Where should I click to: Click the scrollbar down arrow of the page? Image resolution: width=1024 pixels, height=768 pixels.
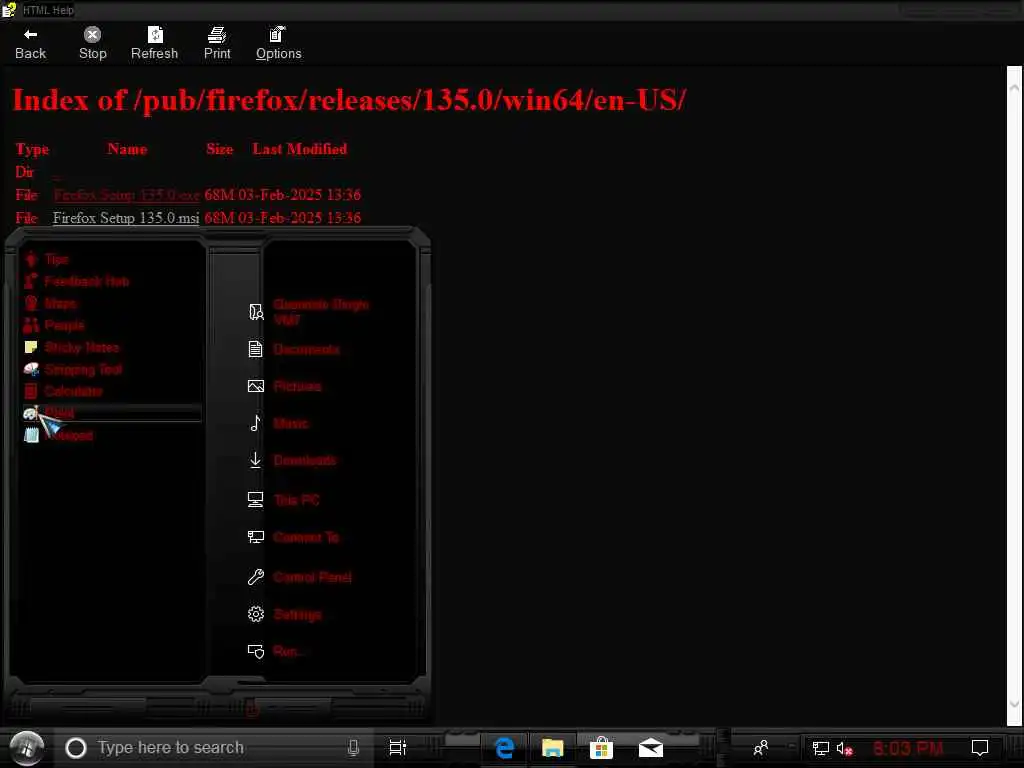click(1014, 704)
